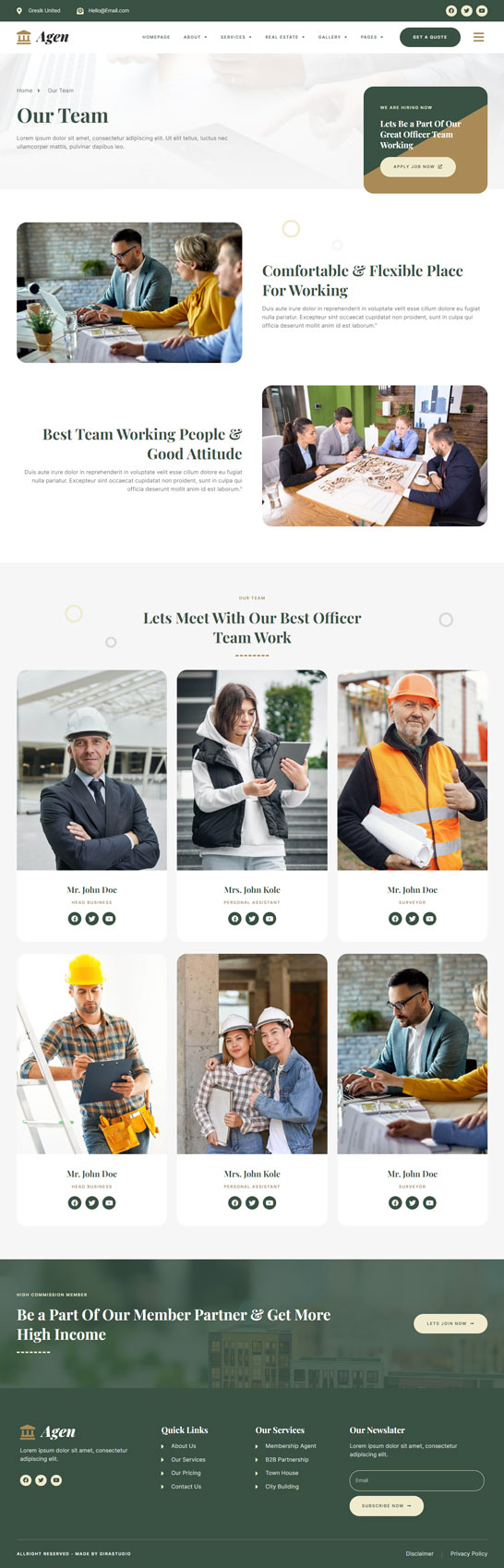Click YouTube icon under the yellow-helmet worker card
Viewport: 504px width, 1568px height.
pos(109,1203)
